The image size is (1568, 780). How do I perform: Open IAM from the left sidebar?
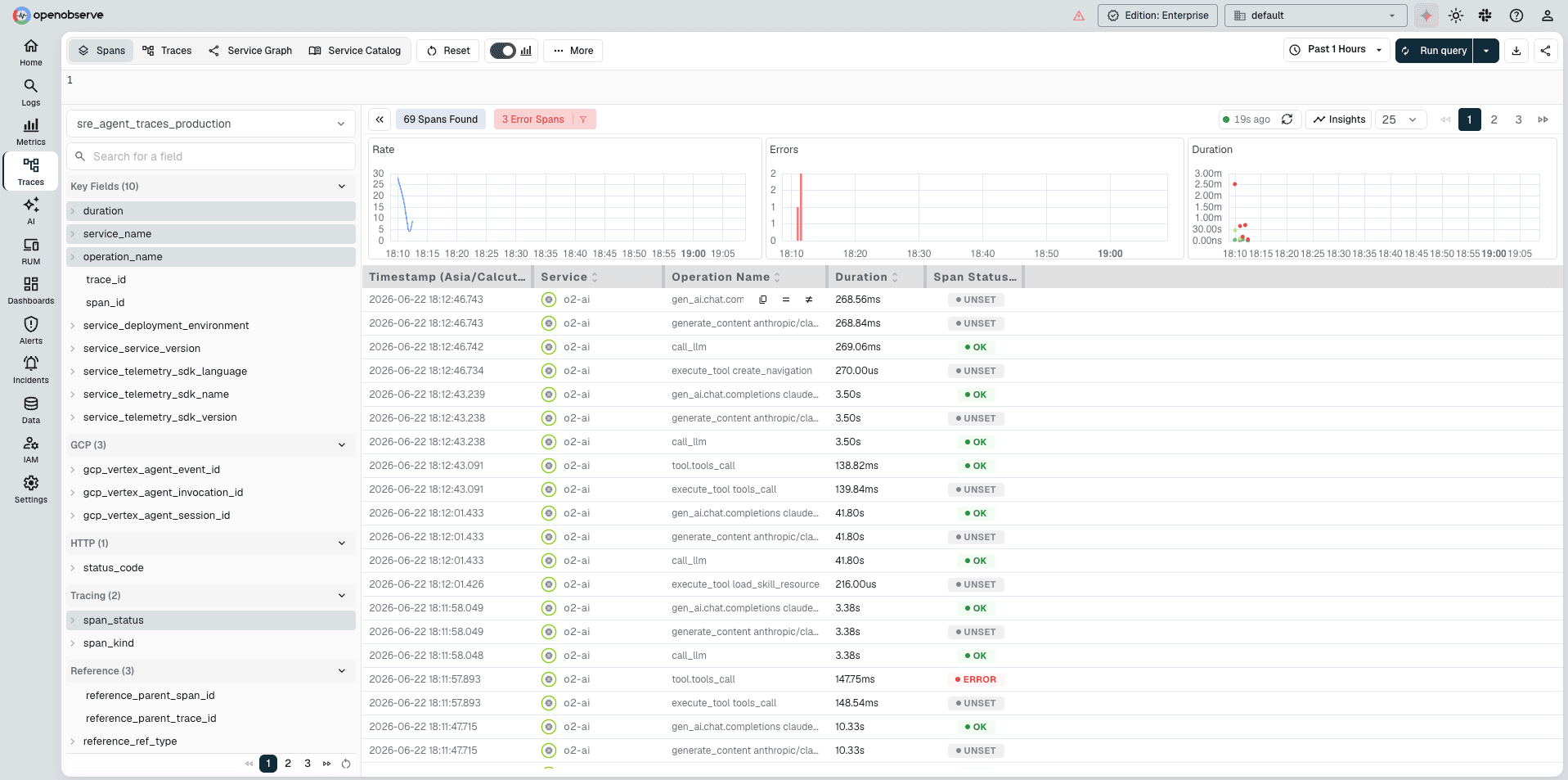(x=31, y=449)
